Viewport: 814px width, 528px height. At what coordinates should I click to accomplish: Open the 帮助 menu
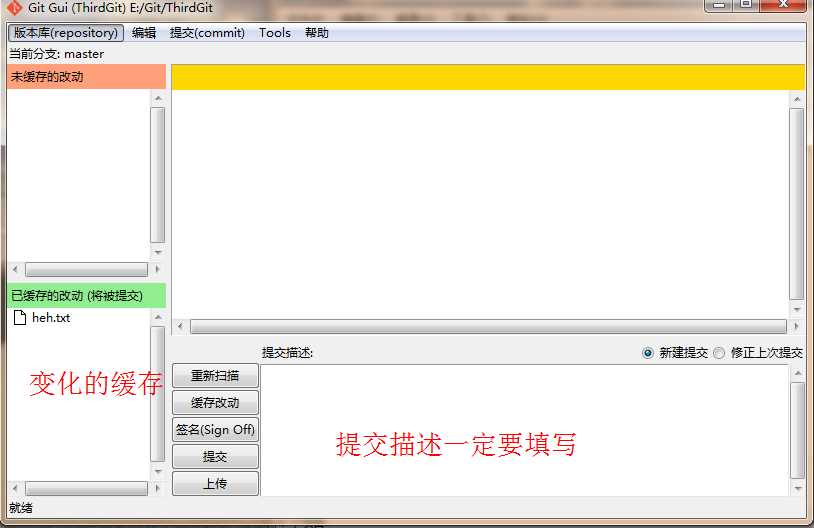click(x=317, y=33)
